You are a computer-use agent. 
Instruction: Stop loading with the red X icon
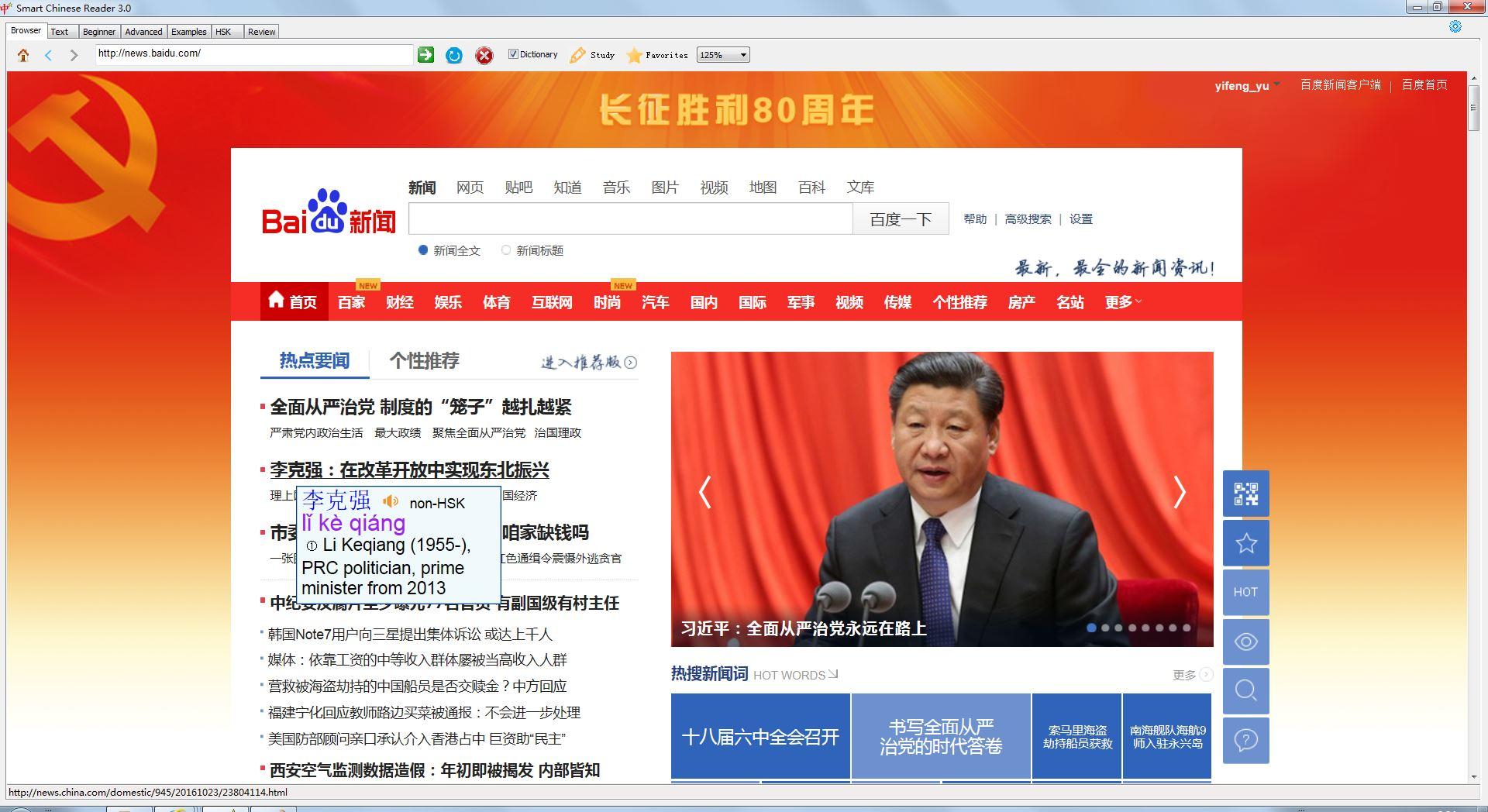484,55
